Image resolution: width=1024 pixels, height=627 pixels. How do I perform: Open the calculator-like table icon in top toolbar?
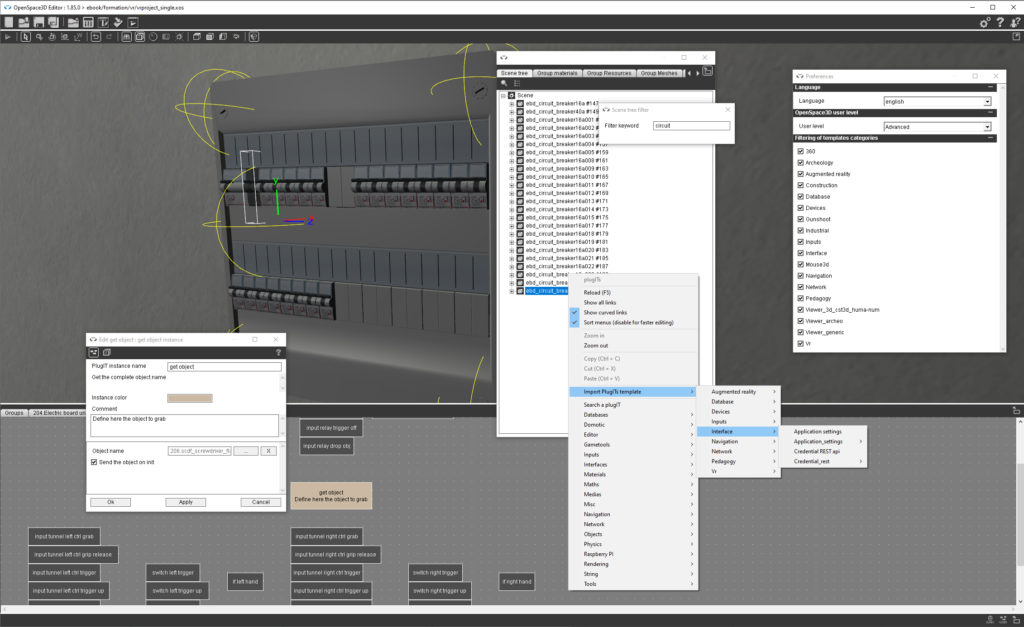(88, 22)
